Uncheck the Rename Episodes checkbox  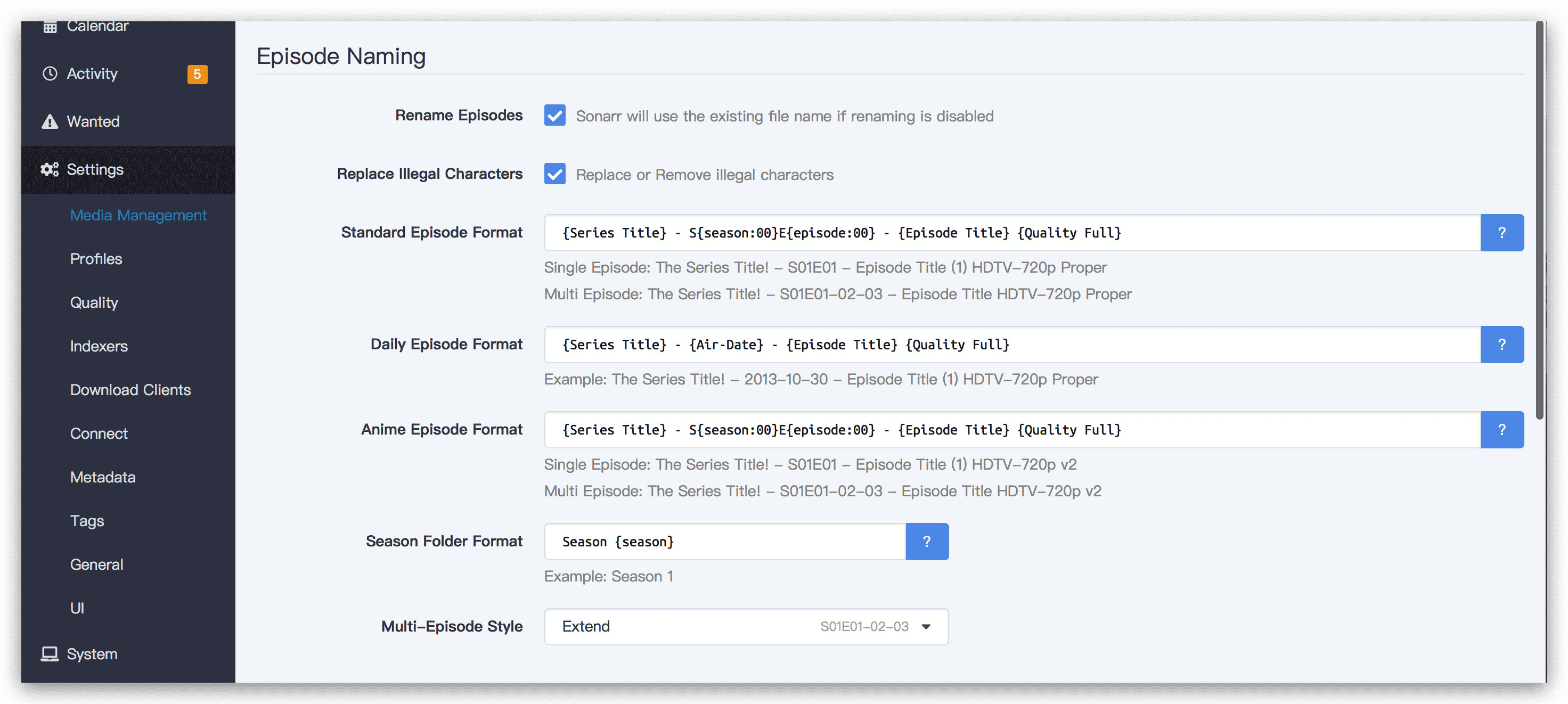(x=554, y=116)
